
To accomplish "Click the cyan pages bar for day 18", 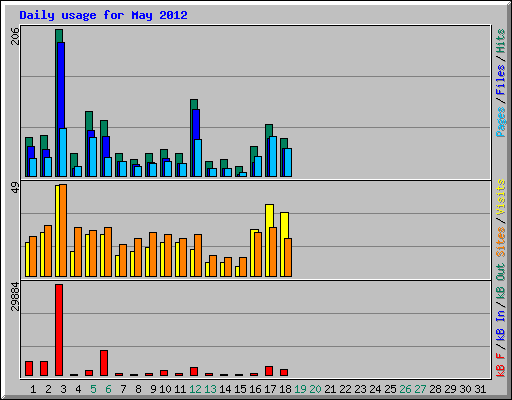I will pyautogui.click(x=288, y=162).
